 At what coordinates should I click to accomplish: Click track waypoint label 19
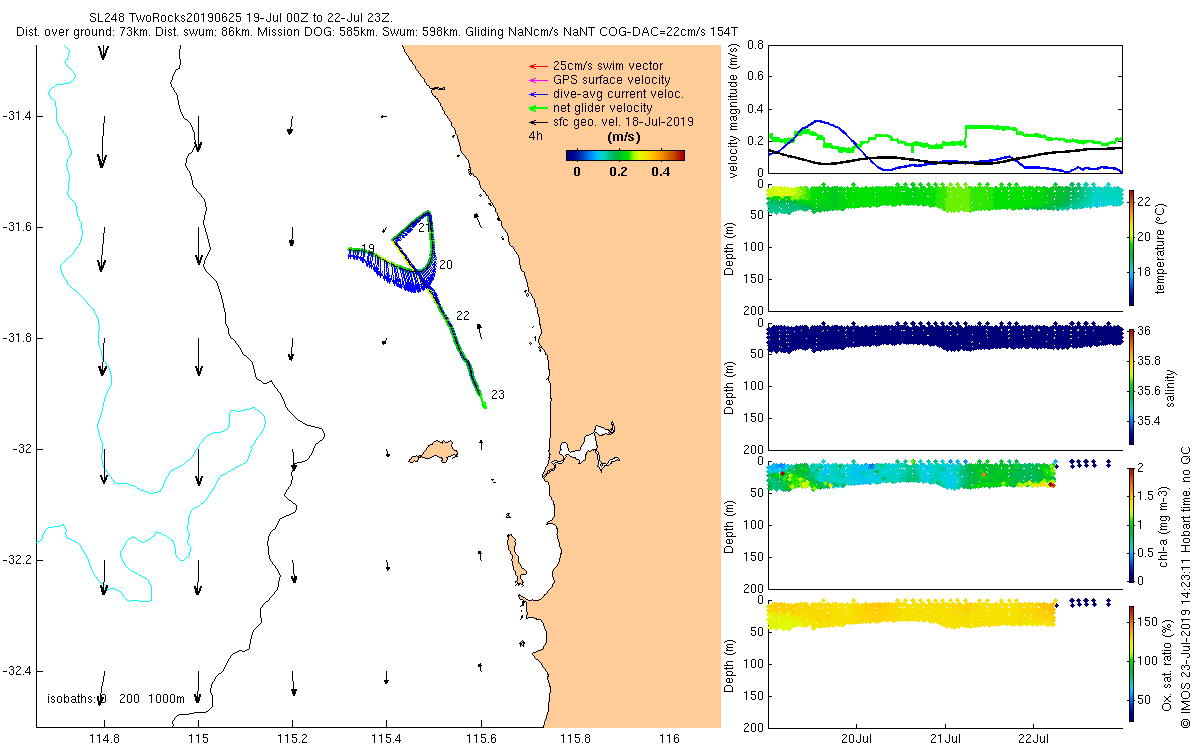368,249
